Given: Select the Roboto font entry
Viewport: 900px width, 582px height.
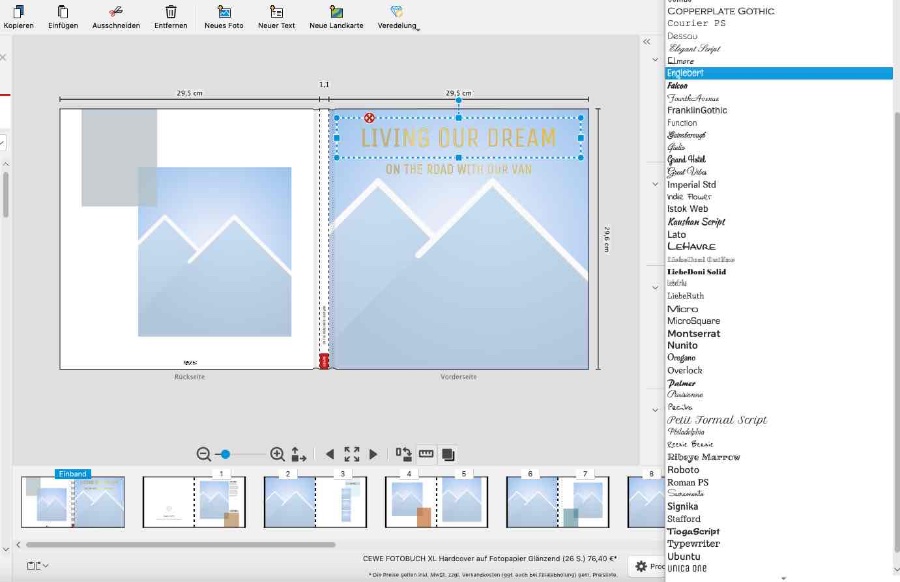Looking at the screenshot, I should point(683,470).
